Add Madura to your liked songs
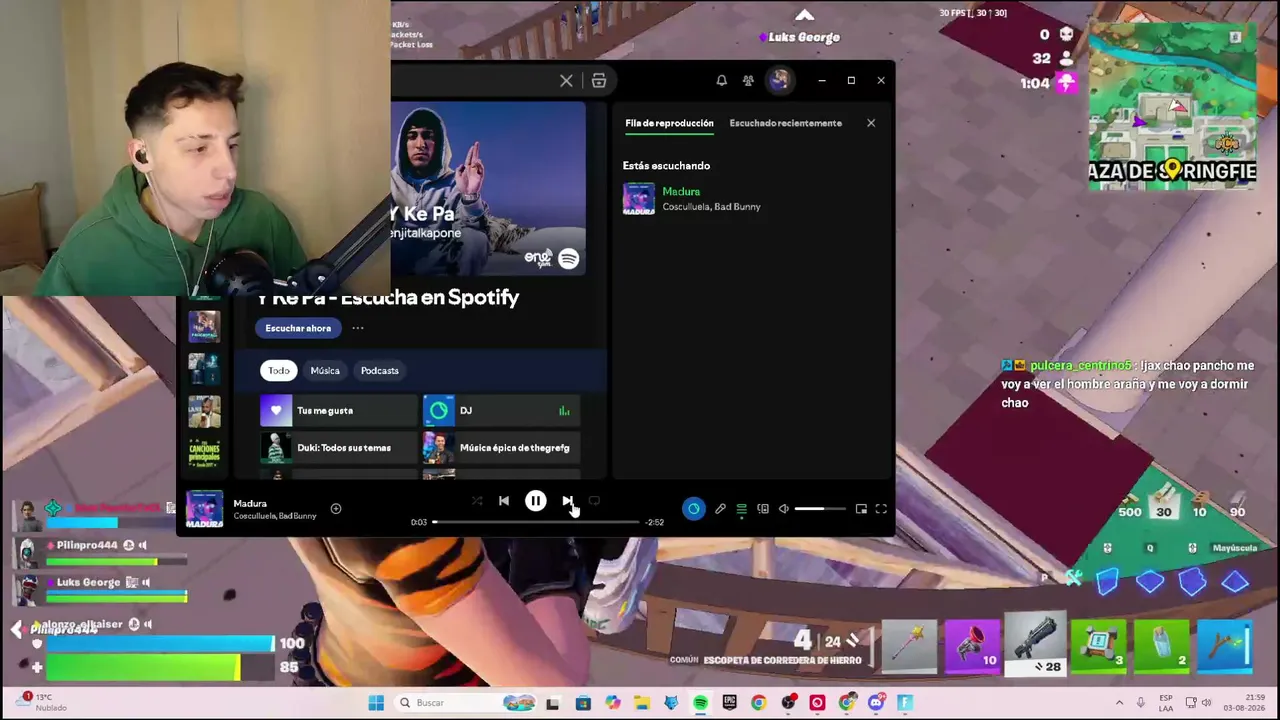The width and height of the screenshot is (1280, 720). click(x=336, y=509)
